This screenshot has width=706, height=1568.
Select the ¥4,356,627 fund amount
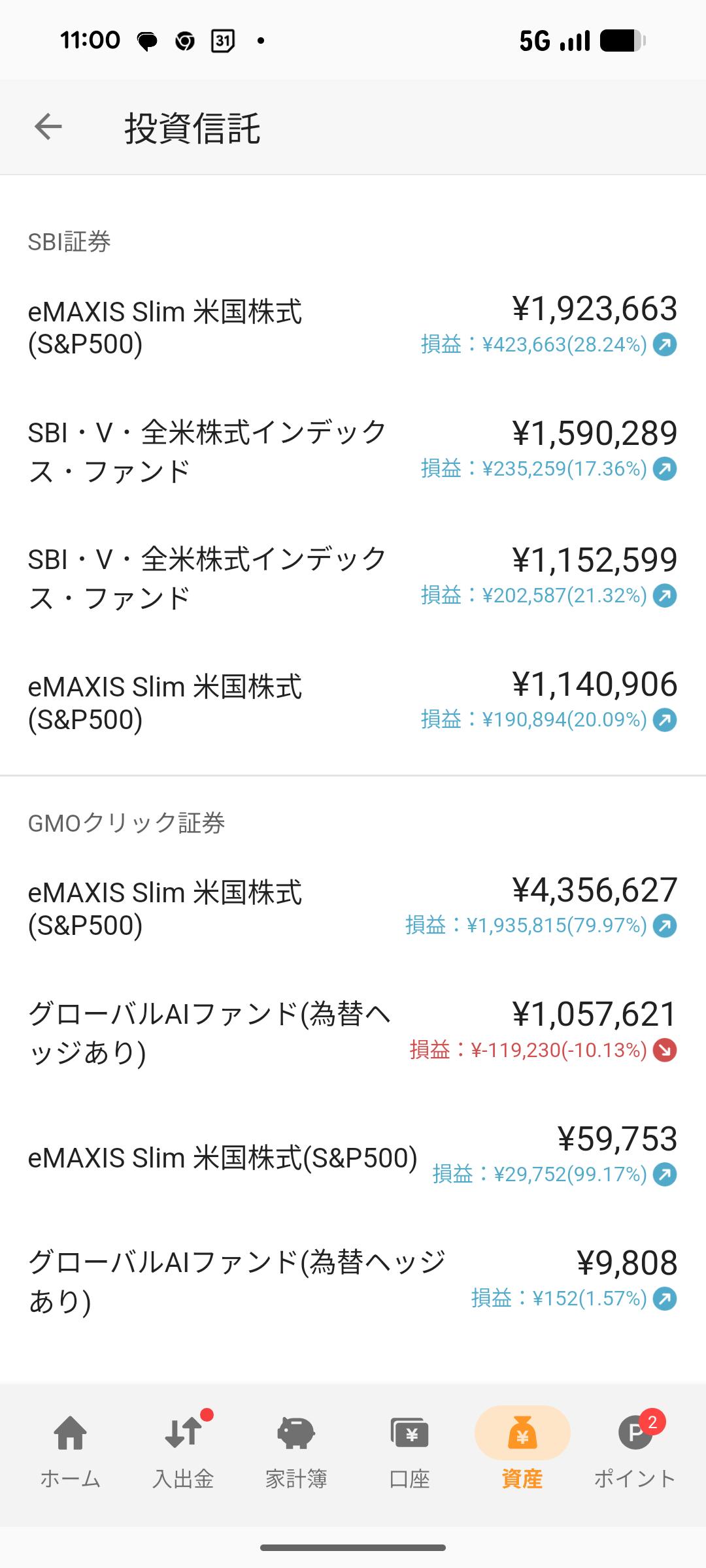594,890
